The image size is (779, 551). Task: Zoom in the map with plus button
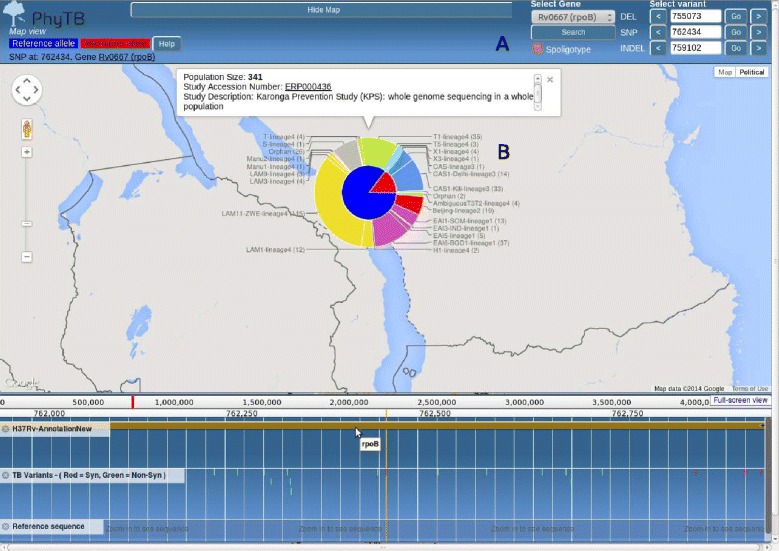pos(27,152)
